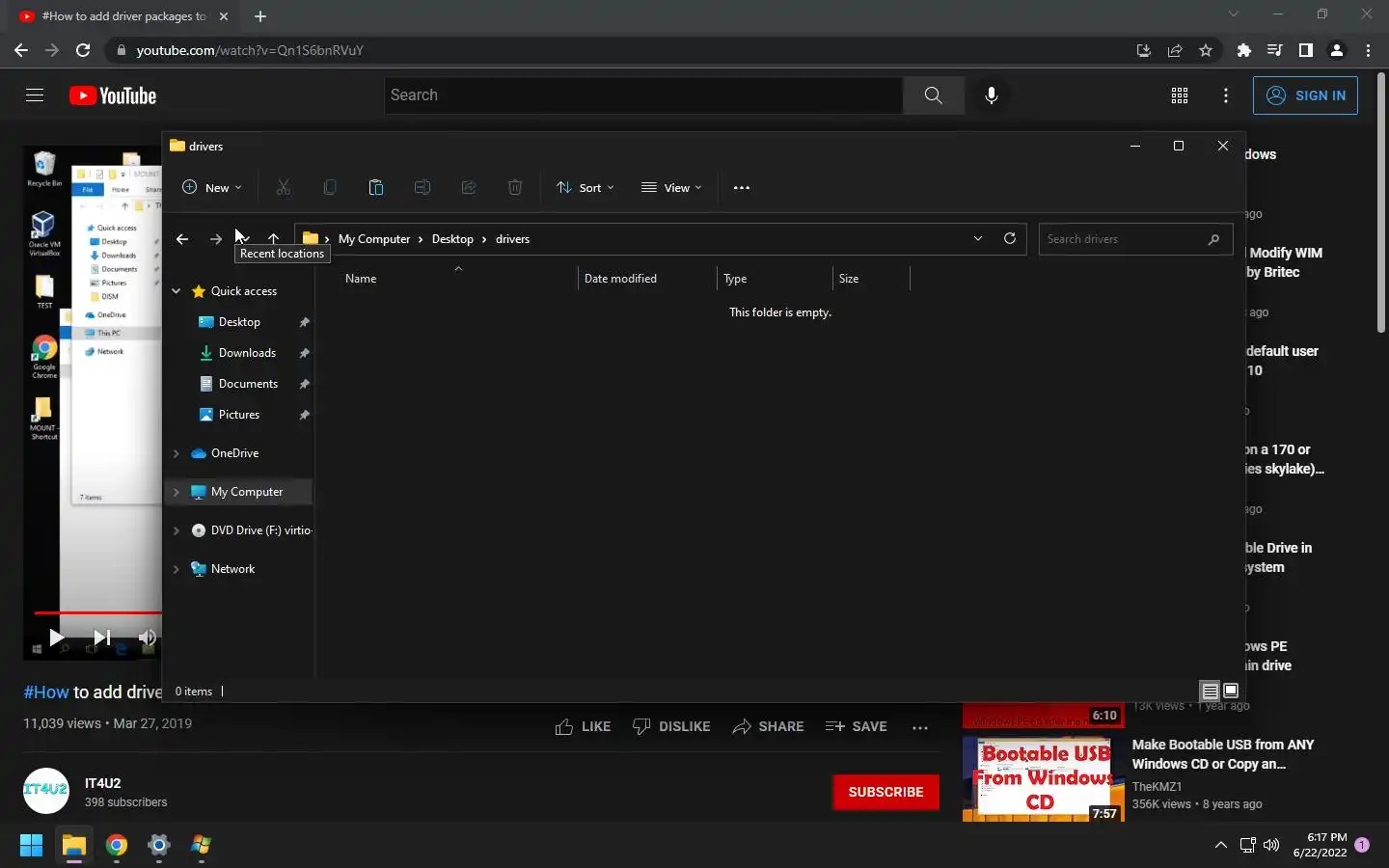The height and width of the screenshot is (868, 1389).
Task: Go back in File Explorer navigation
Action: 182,239
